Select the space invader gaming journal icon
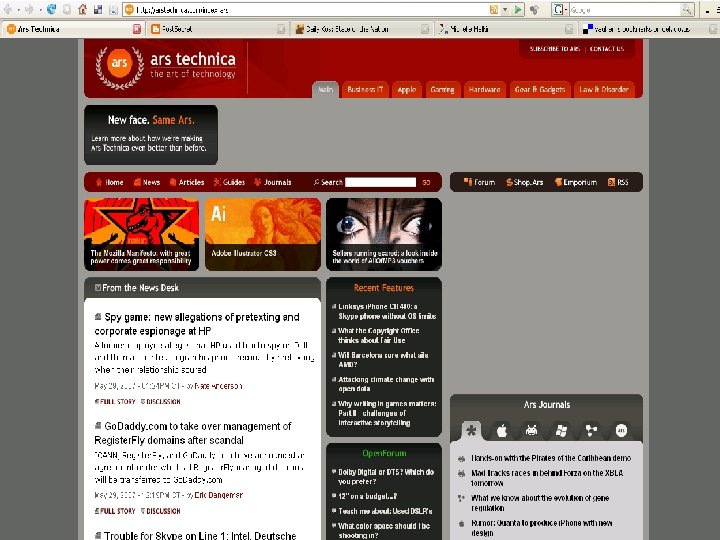720x540 pixels. tap(531, 431)
